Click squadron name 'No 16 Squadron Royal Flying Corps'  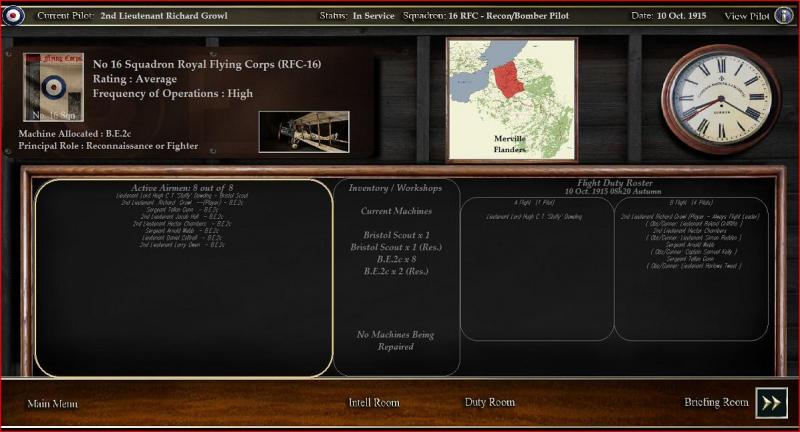click(207, 64)
